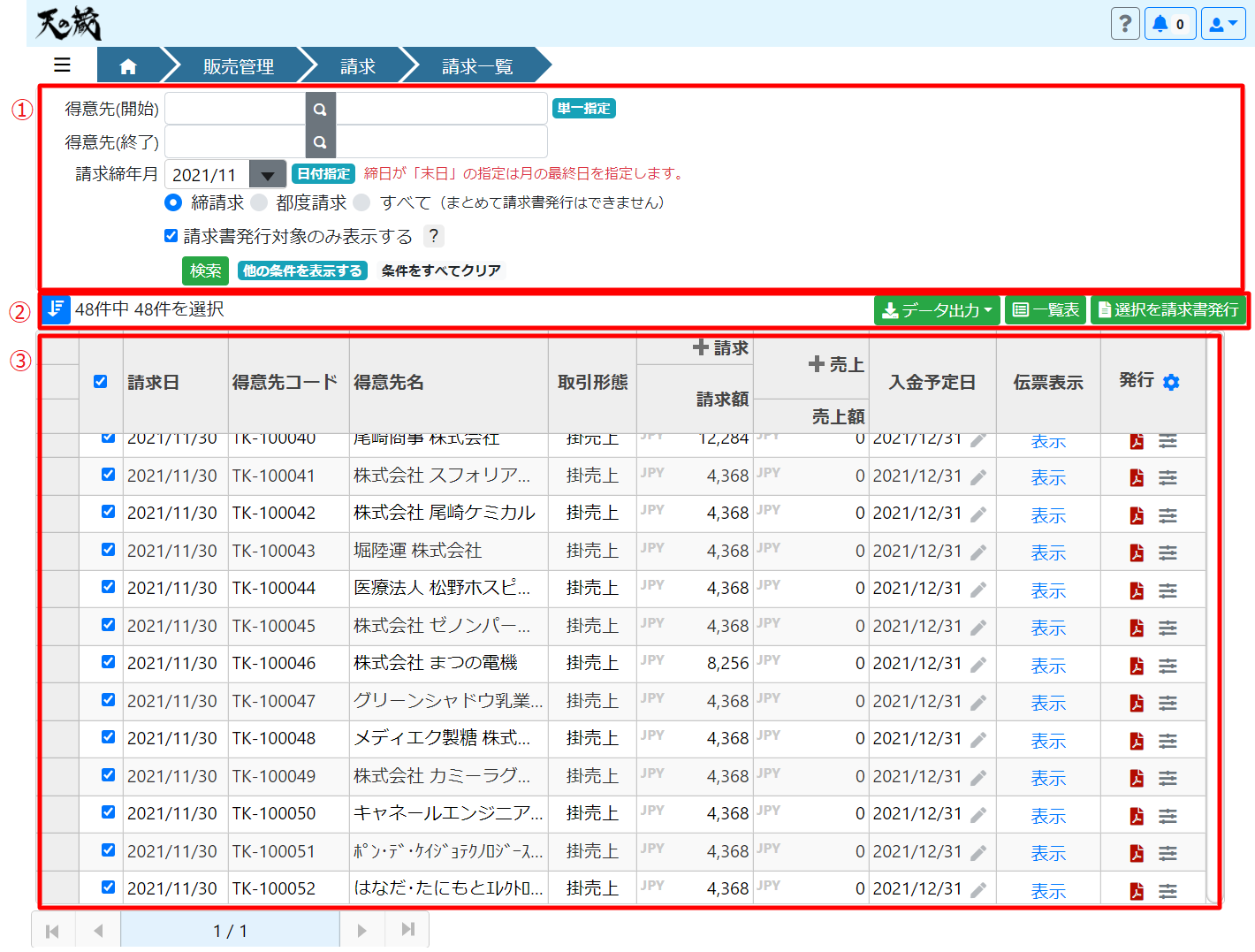Edit payment date for TK-100046
Screen dimensions: 1255x952
click(978, 665)
